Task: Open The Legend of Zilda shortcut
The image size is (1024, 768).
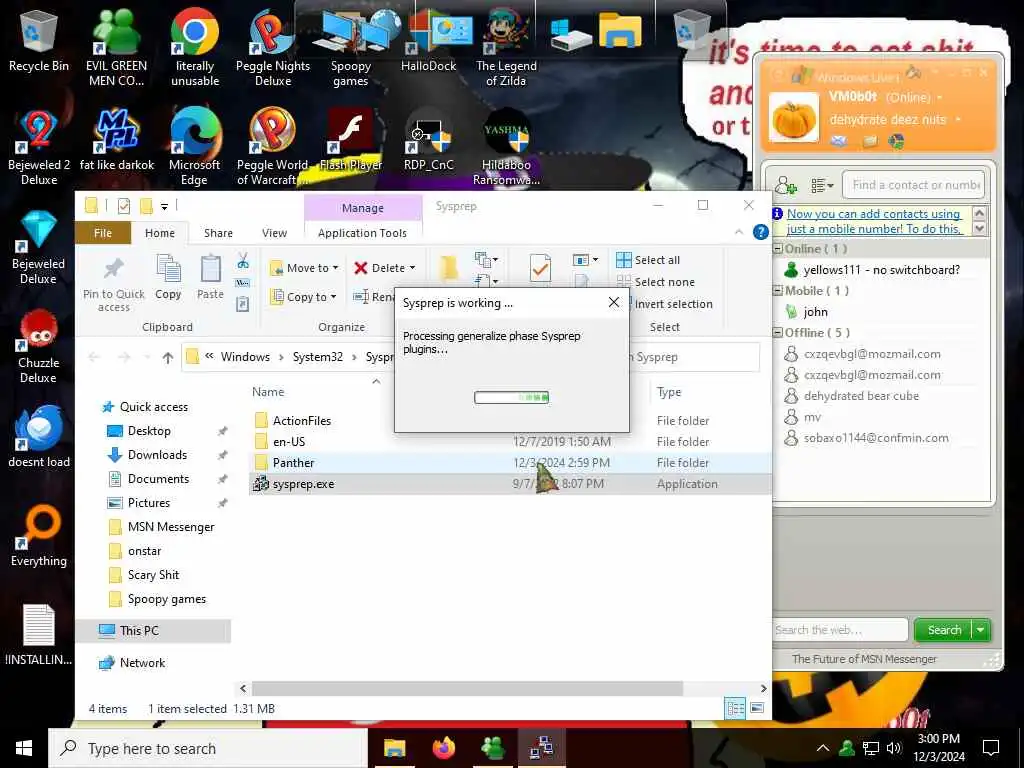Action: pyautogui.click(x=506, y=49)
